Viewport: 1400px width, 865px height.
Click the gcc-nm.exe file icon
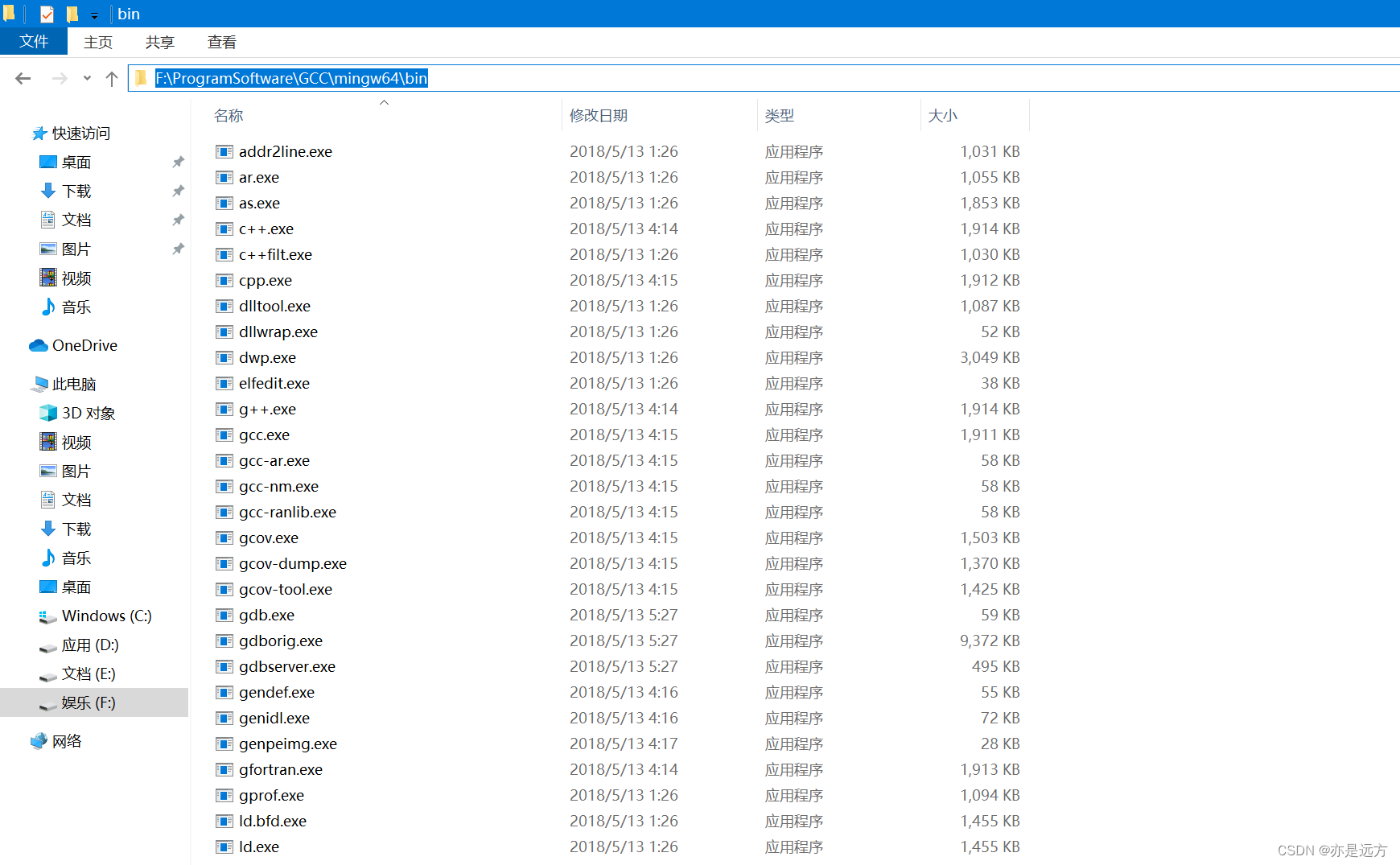coord(224,486)
